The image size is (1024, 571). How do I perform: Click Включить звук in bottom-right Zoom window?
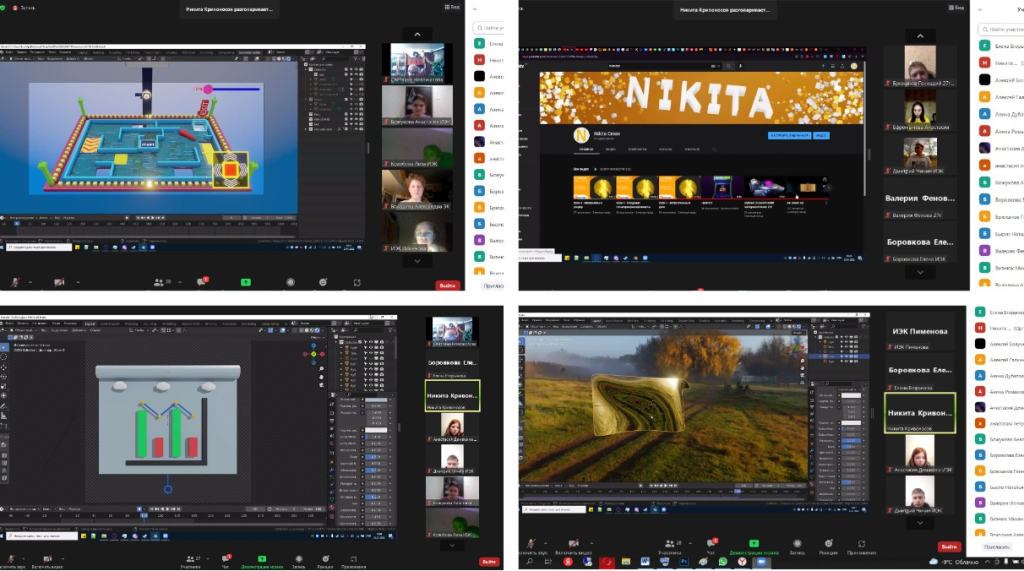tap(531, 544)
